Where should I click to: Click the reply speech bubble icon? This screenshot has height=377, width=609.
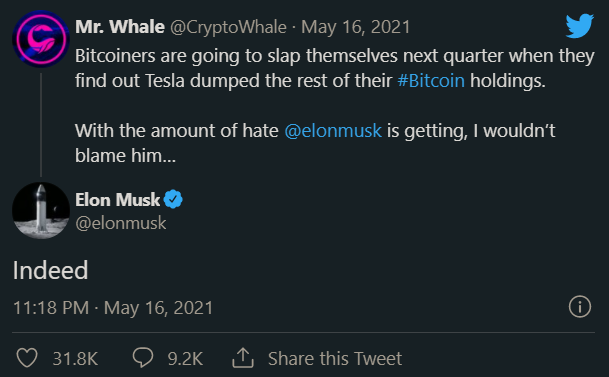pos(143,358)
